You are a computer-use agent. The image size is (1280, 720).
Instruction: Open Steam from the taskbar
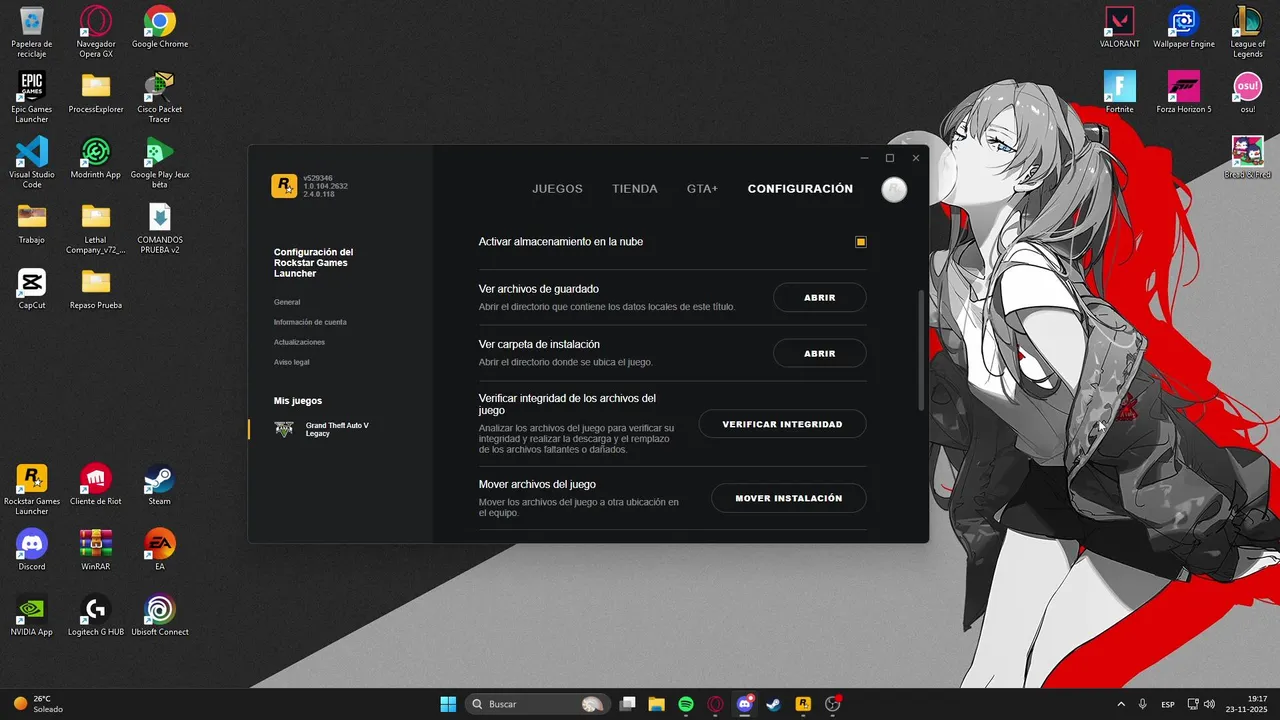click(x=774, y=704)
